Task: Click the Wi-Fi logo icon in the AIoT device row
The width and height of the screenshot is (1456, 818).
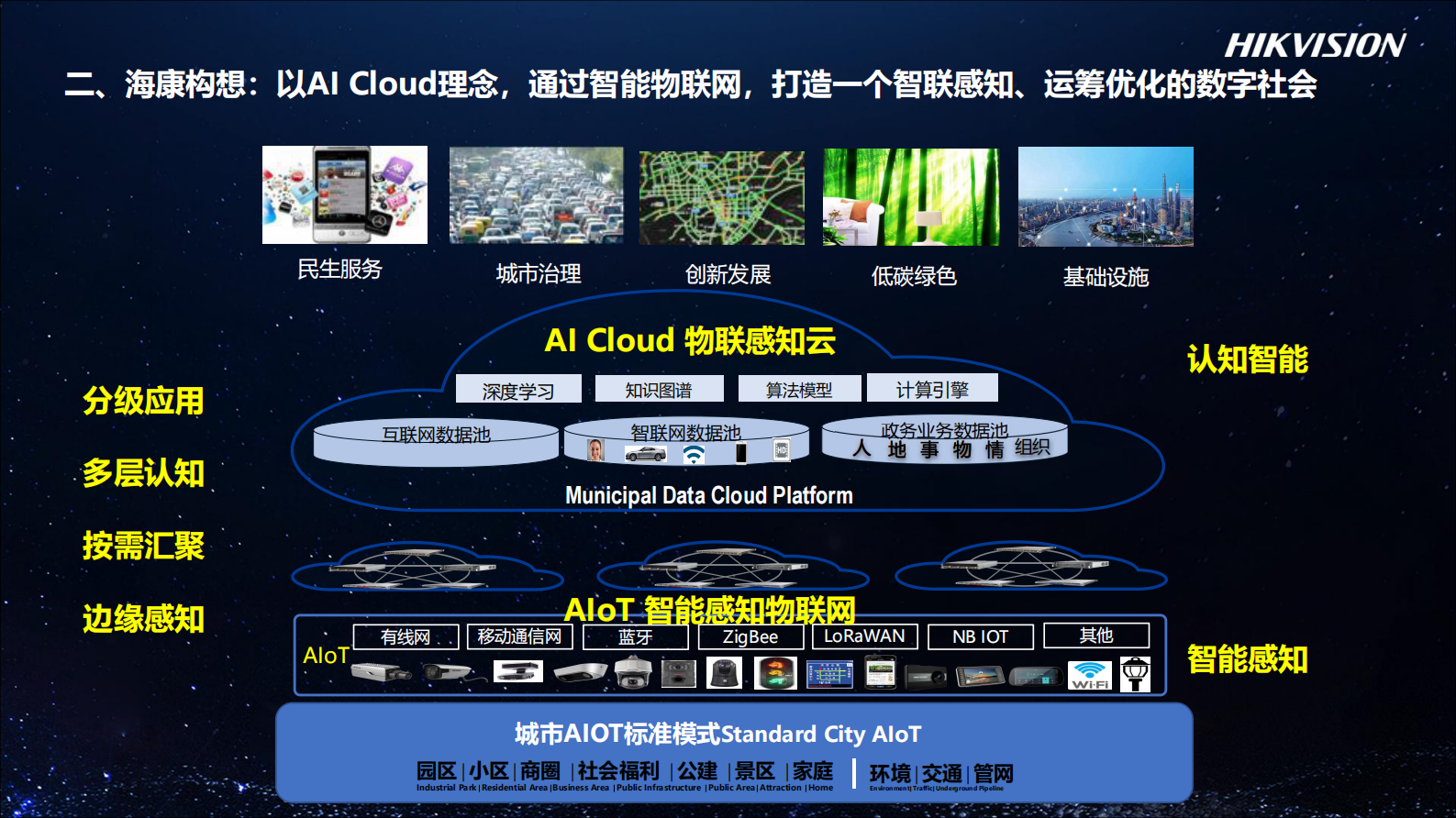Action: click(1090, 675)
